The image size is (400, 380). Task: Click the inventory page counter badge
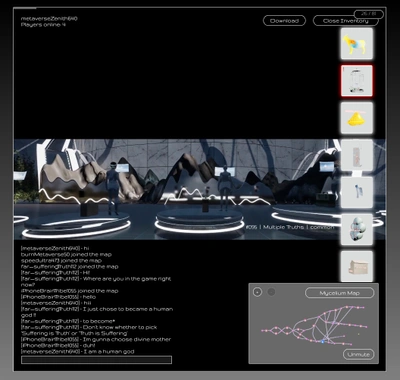pos(369,14)
